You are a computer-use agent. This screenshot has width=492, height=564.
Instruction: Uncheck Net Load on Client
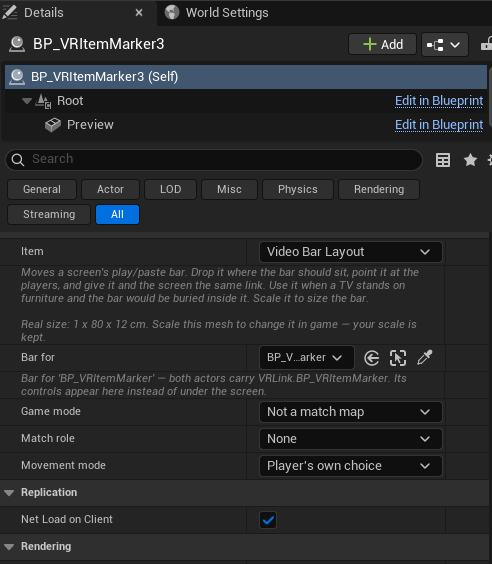(x=268, y=520)
